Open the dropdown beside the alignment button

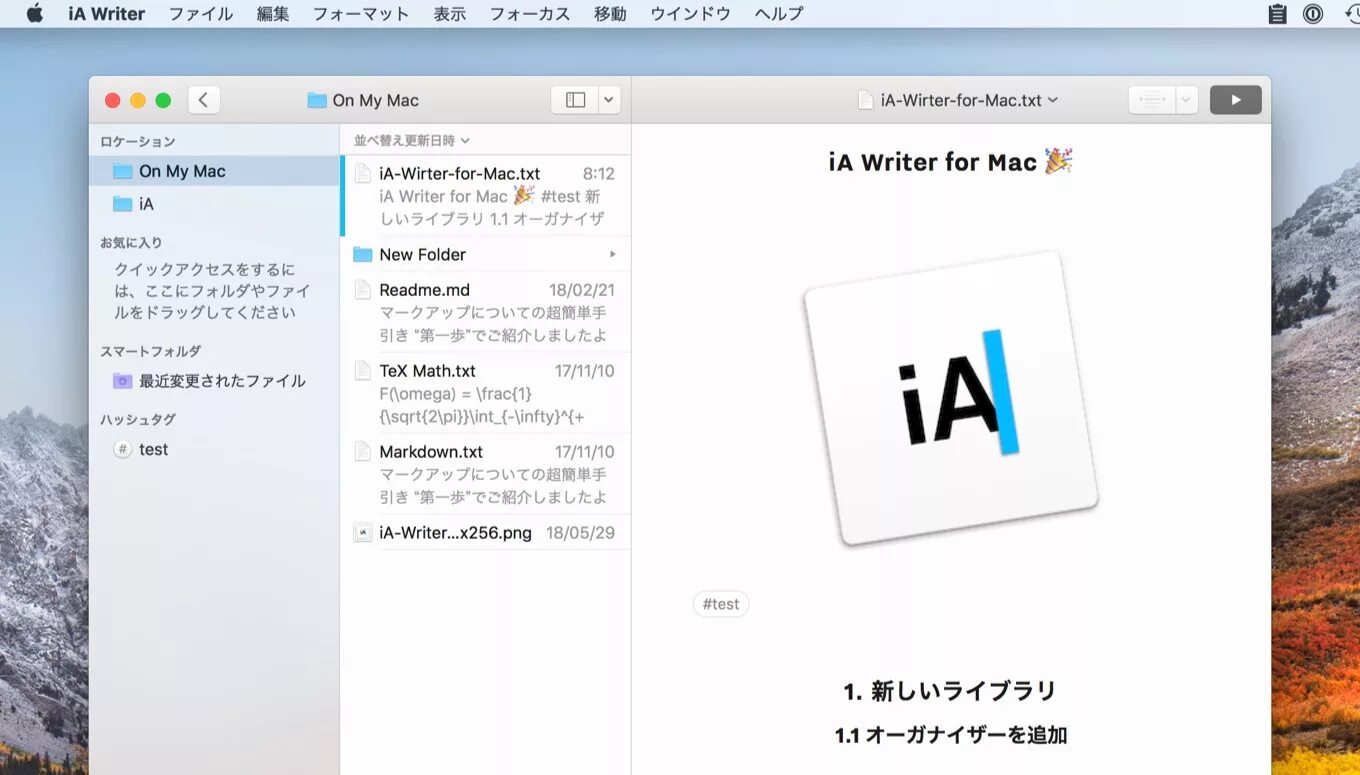pyautogui.click(x=1187, y=100)
